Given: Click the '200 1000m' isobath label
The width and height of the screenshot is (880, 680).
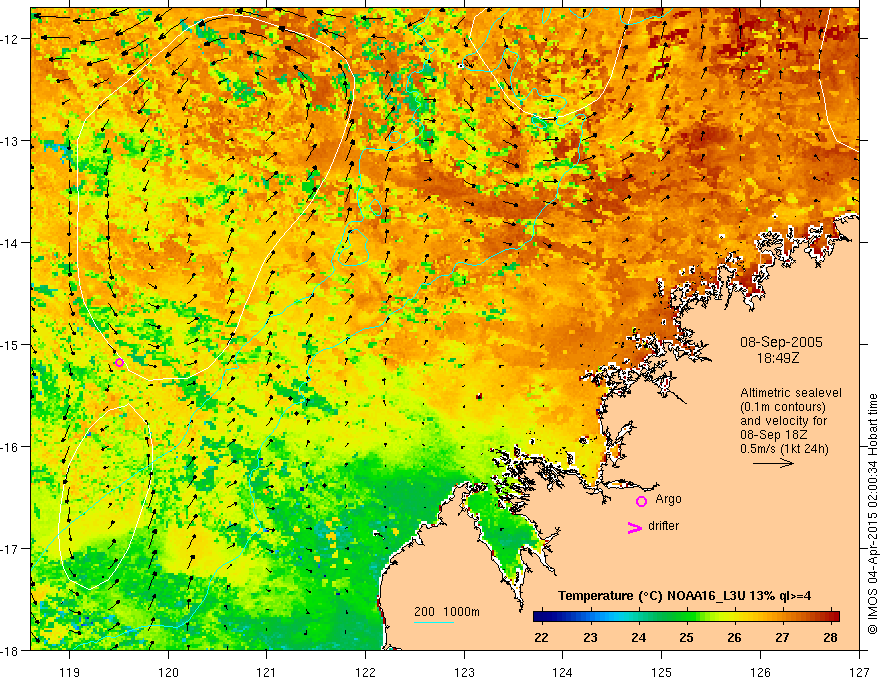Looking at the screenshot, I should point(447,612).
